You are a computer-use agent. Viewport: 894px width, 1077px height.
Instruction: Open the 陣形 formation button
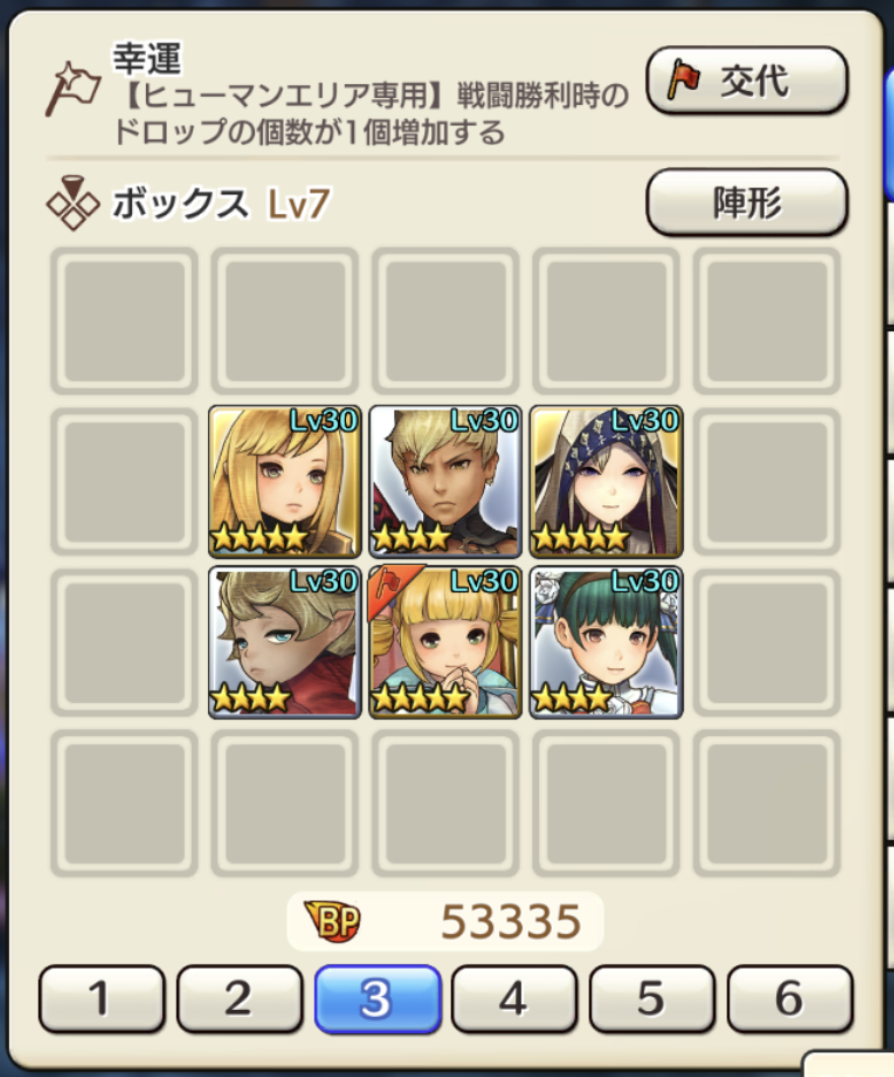[x=747, y=202]
